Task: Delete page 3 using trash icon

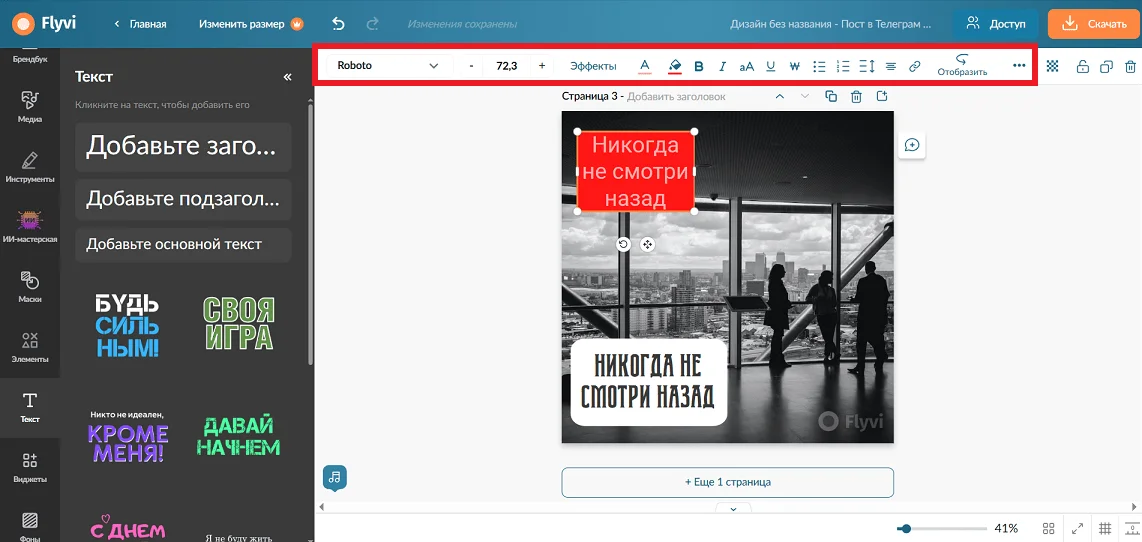Action: 856,96
